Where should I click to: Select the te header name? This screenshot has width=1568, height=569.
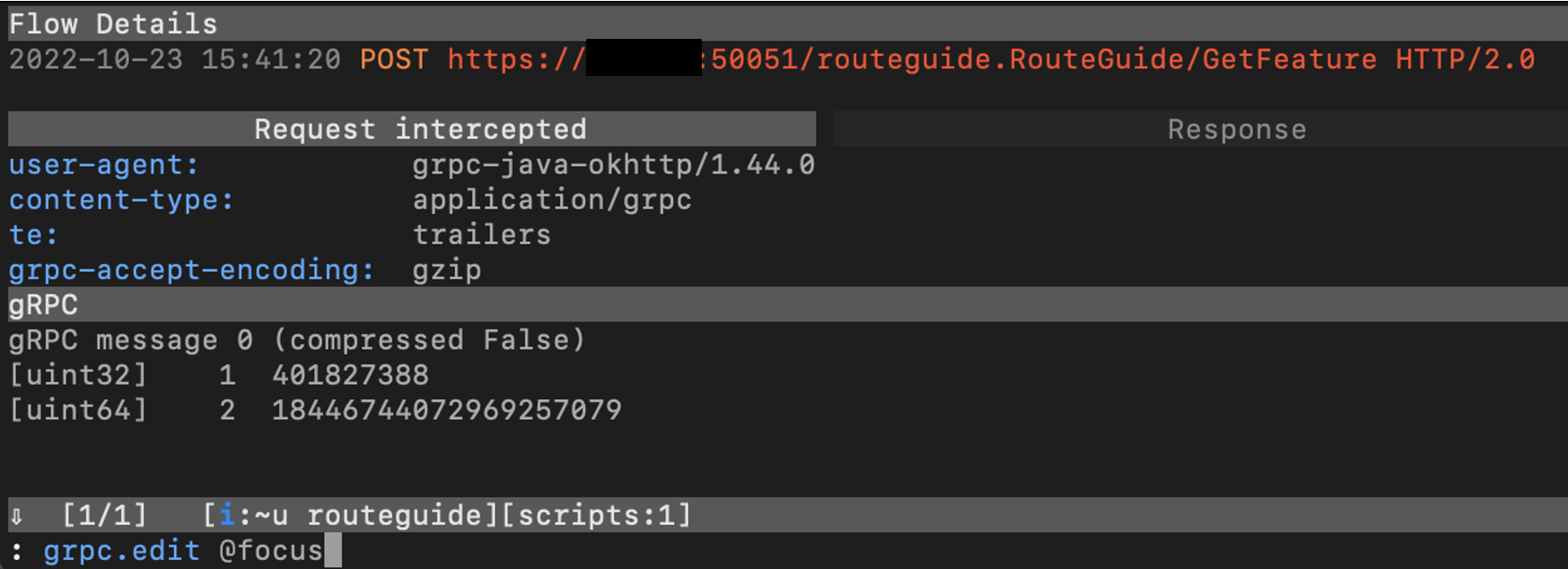click(x=33, y=236)
